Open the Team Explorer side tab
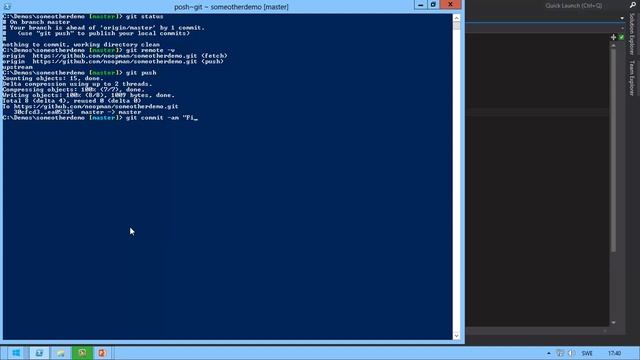 632,78
